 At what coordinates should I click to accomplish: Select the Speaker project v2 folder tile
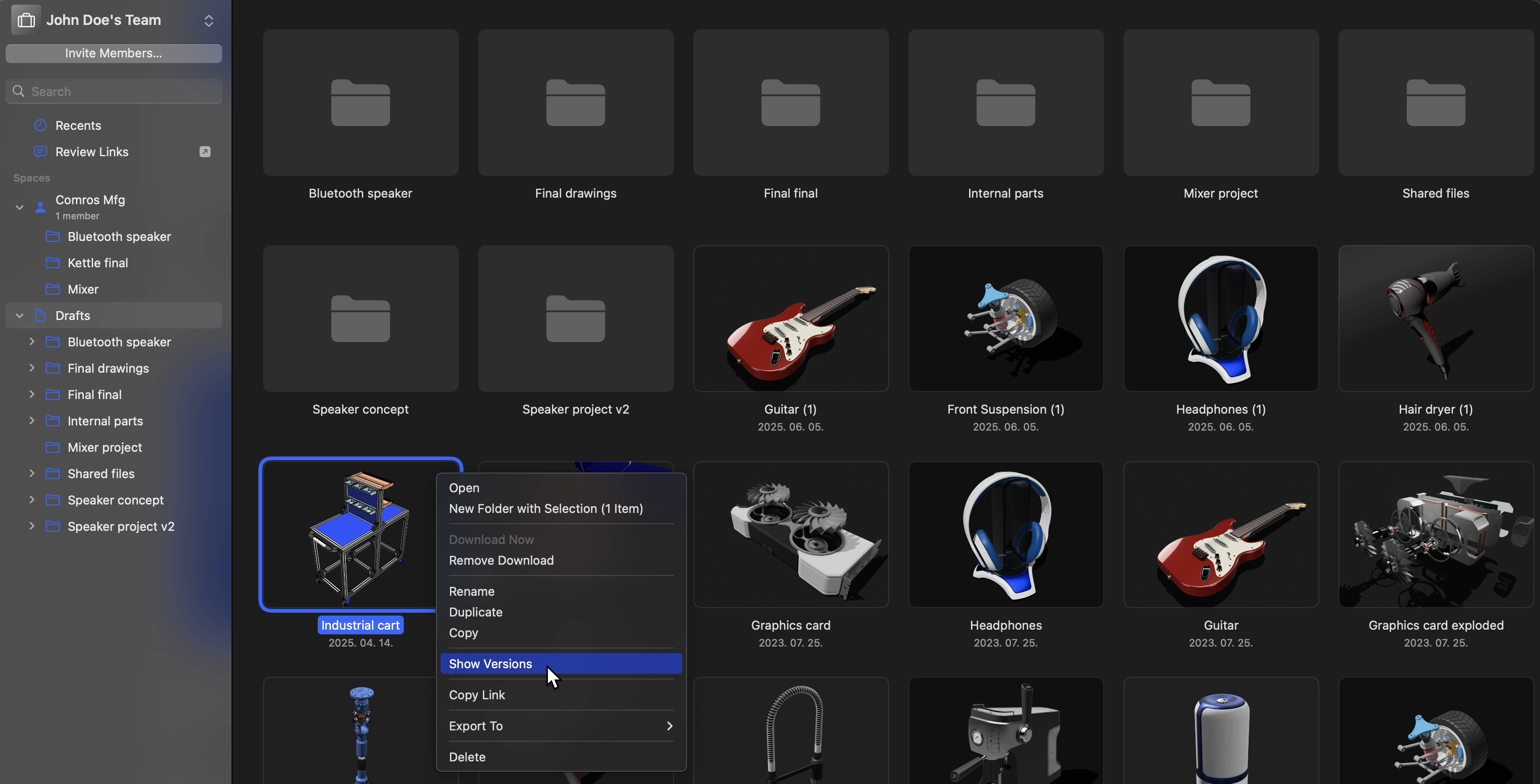[x=576, y=319]
